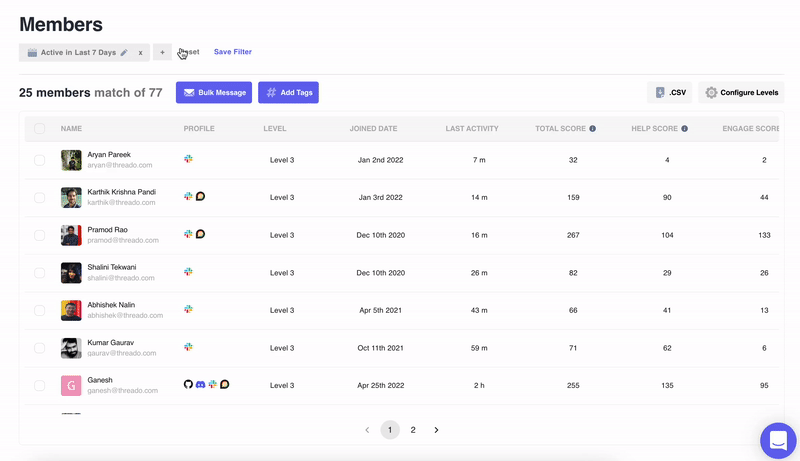The width and height of the screenshot is (800, 461).
Task: Export members as .CSV
Action: pyautogui.click(x=669, y=92)
